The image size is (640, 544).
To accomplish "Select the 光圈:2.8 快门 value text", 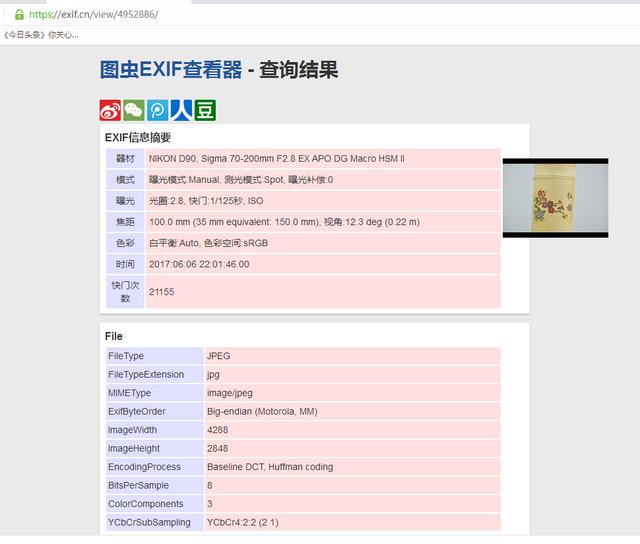I will (x=206, y=201).
